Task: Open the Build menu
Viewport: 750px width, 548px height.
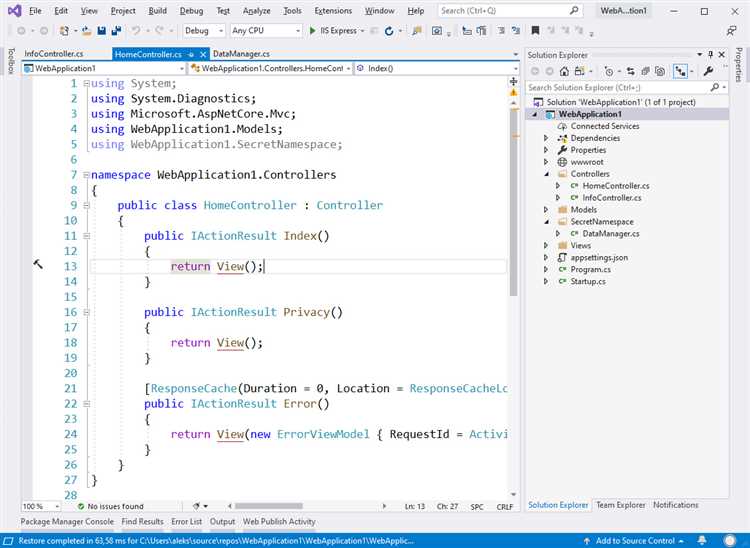Action: (x=157, y=11)
